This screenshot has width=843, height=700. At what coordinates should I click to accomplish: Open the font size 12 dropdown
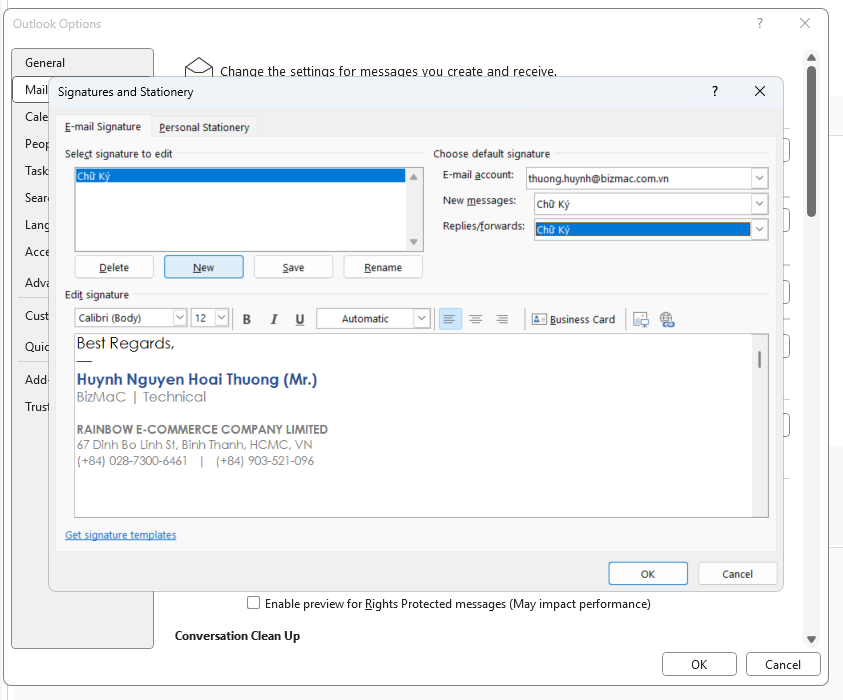point(222,318)
